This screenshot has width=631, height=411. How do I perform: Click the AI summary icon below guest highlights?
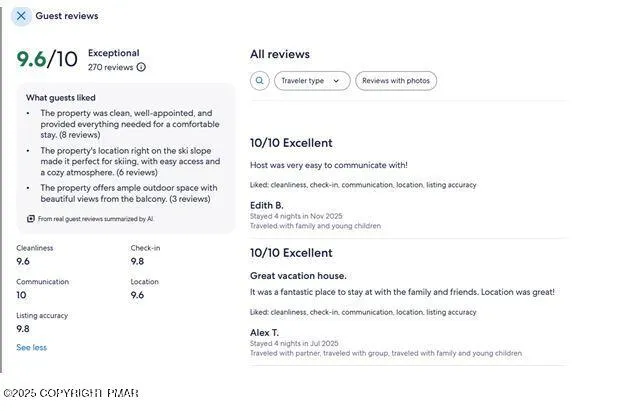[31, 218]
